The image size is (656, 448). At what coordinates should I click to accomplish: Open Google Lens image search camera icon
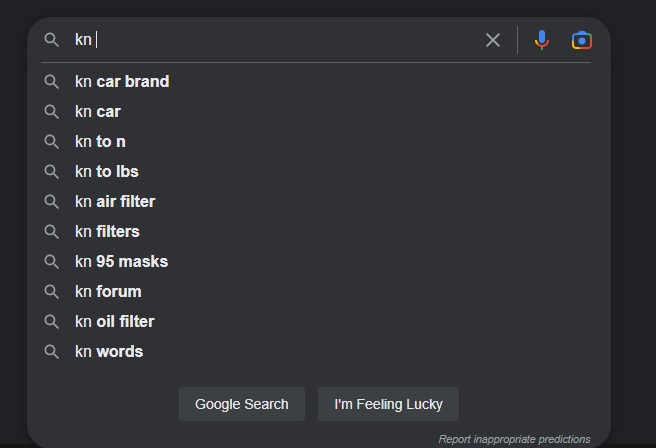(582, 40)
